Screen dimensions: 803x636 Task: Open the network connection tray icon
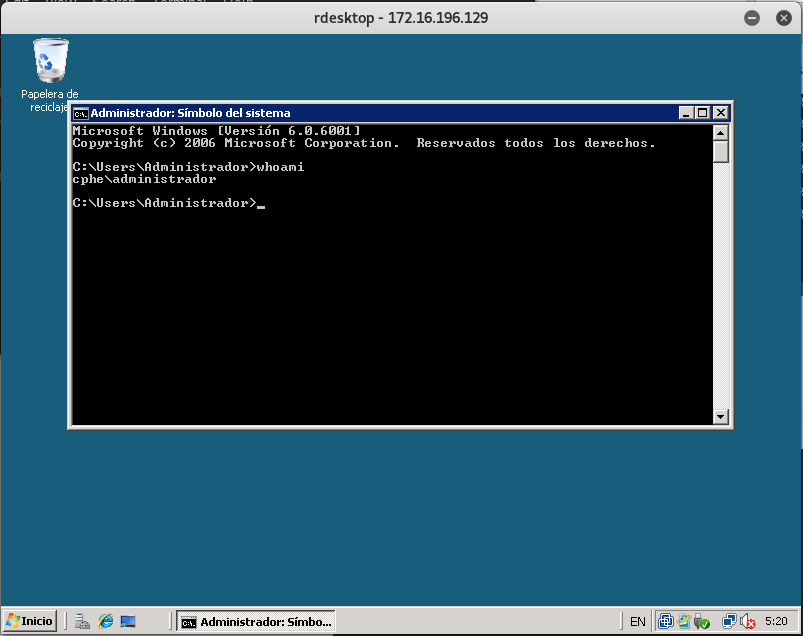(x=729, y=621)
